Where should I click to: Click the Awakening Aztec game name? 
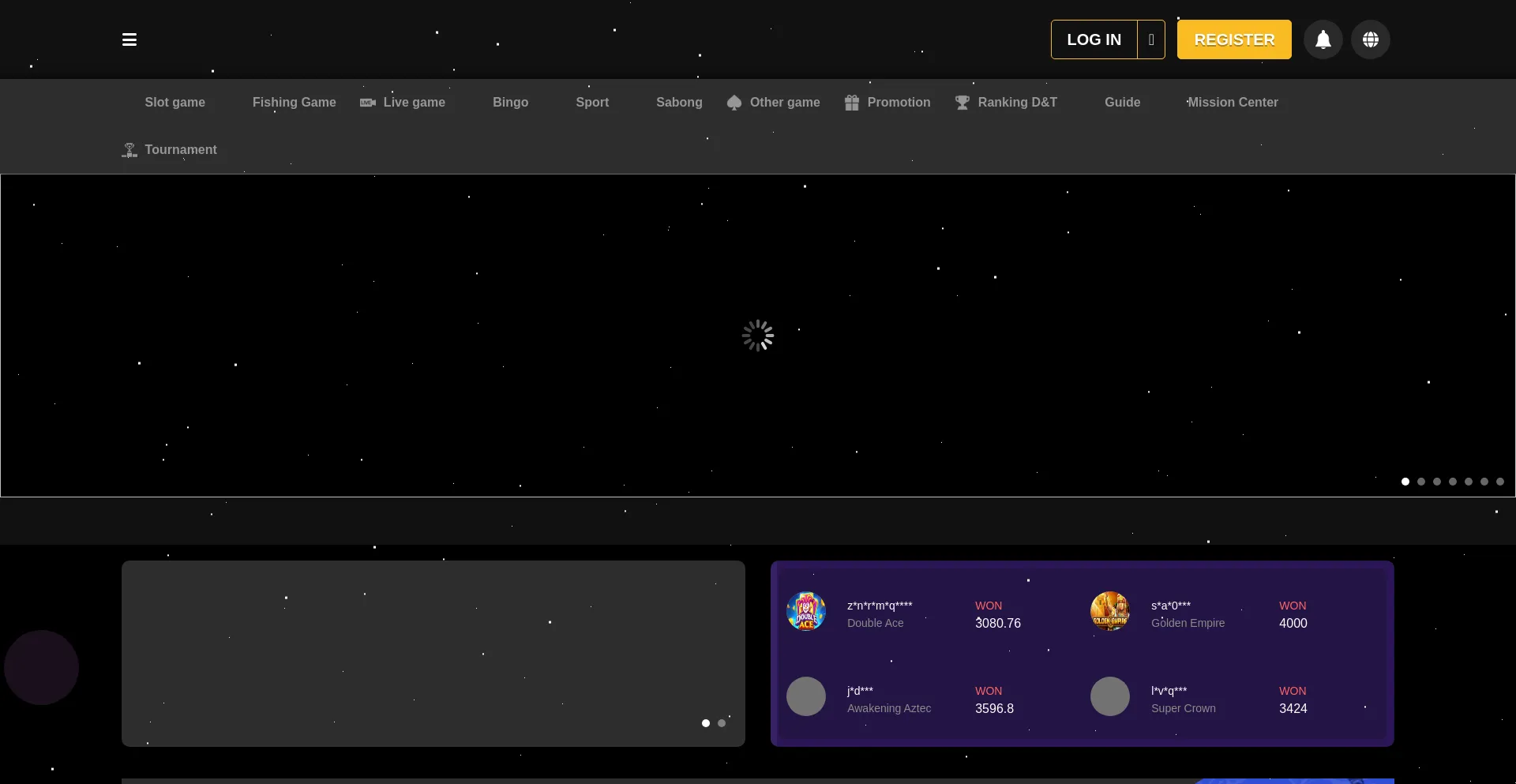point(889,708)
